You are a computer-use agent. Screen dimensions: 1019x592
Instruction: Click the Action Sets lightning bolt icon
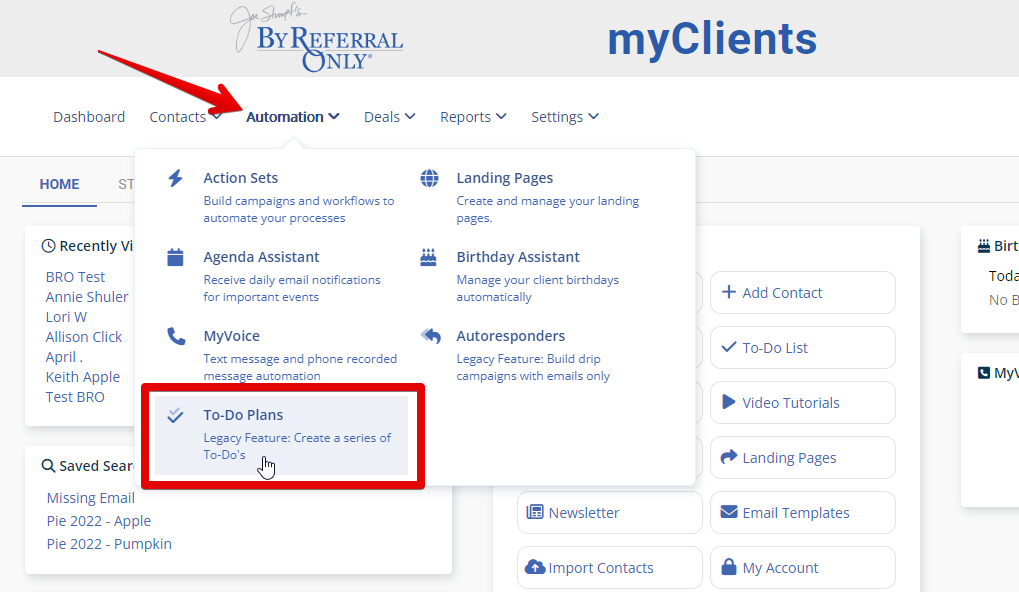click(x=175, y=178)
